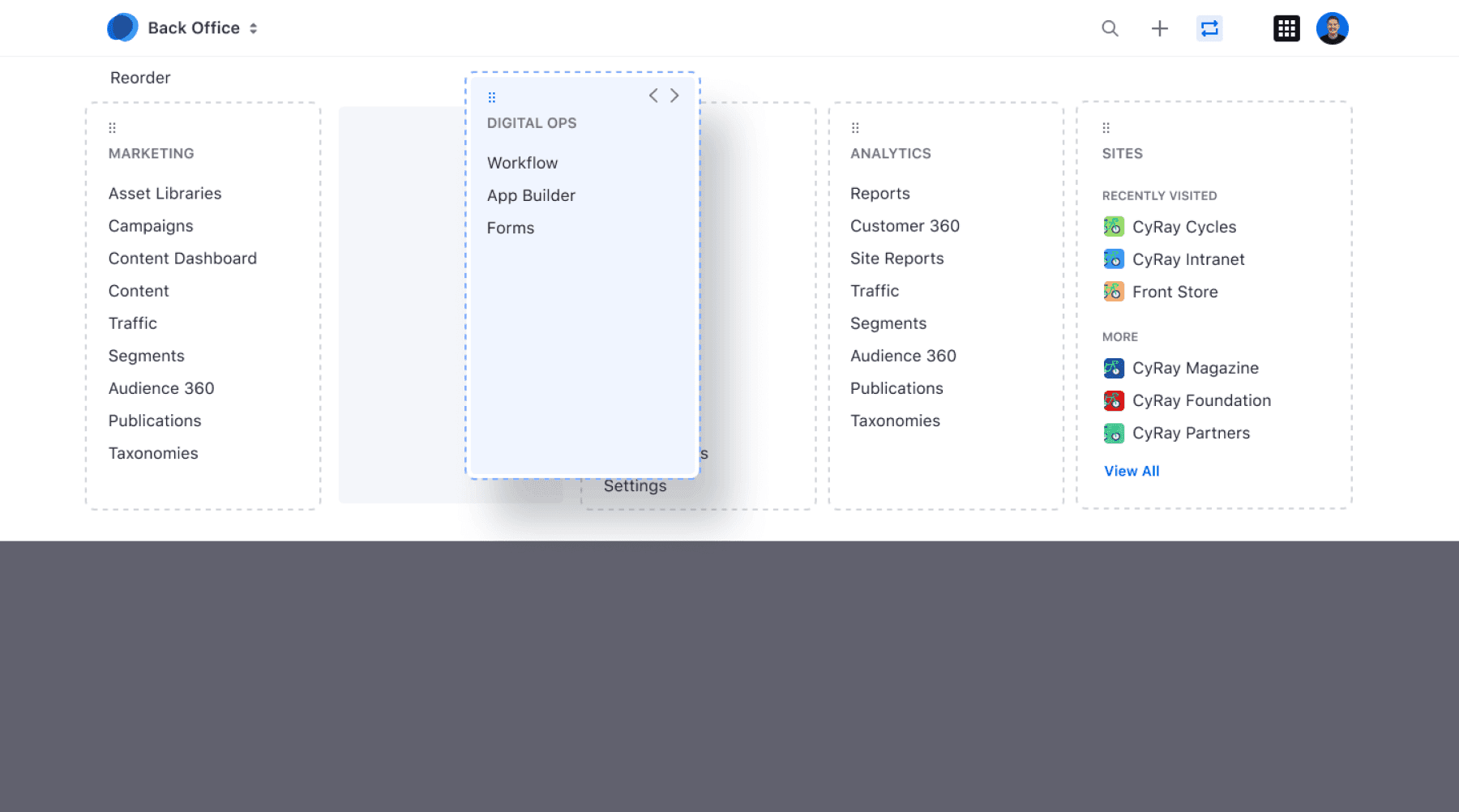This screenshot has height=812, width=1459.
Task: Grab the Digital Ops panel drag handle
Action: click(492, 98)
